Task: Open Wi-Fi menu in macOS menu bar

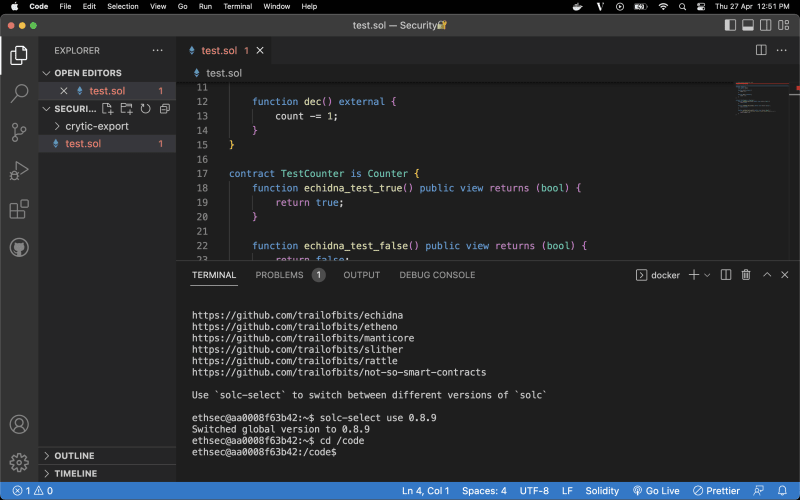Action: point(663,7)
